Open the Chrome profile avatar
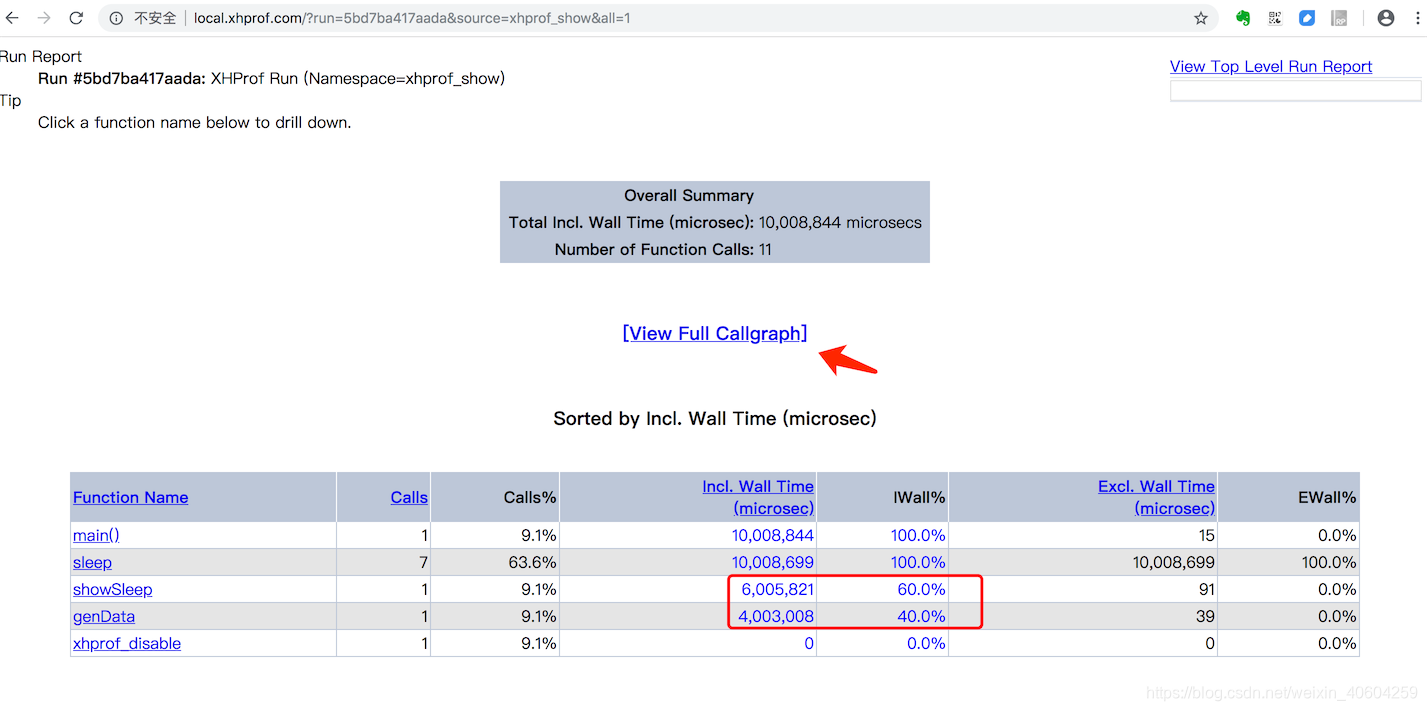Image resolution: width=1427 pixels, height=711 pixels. [1386, 18]
